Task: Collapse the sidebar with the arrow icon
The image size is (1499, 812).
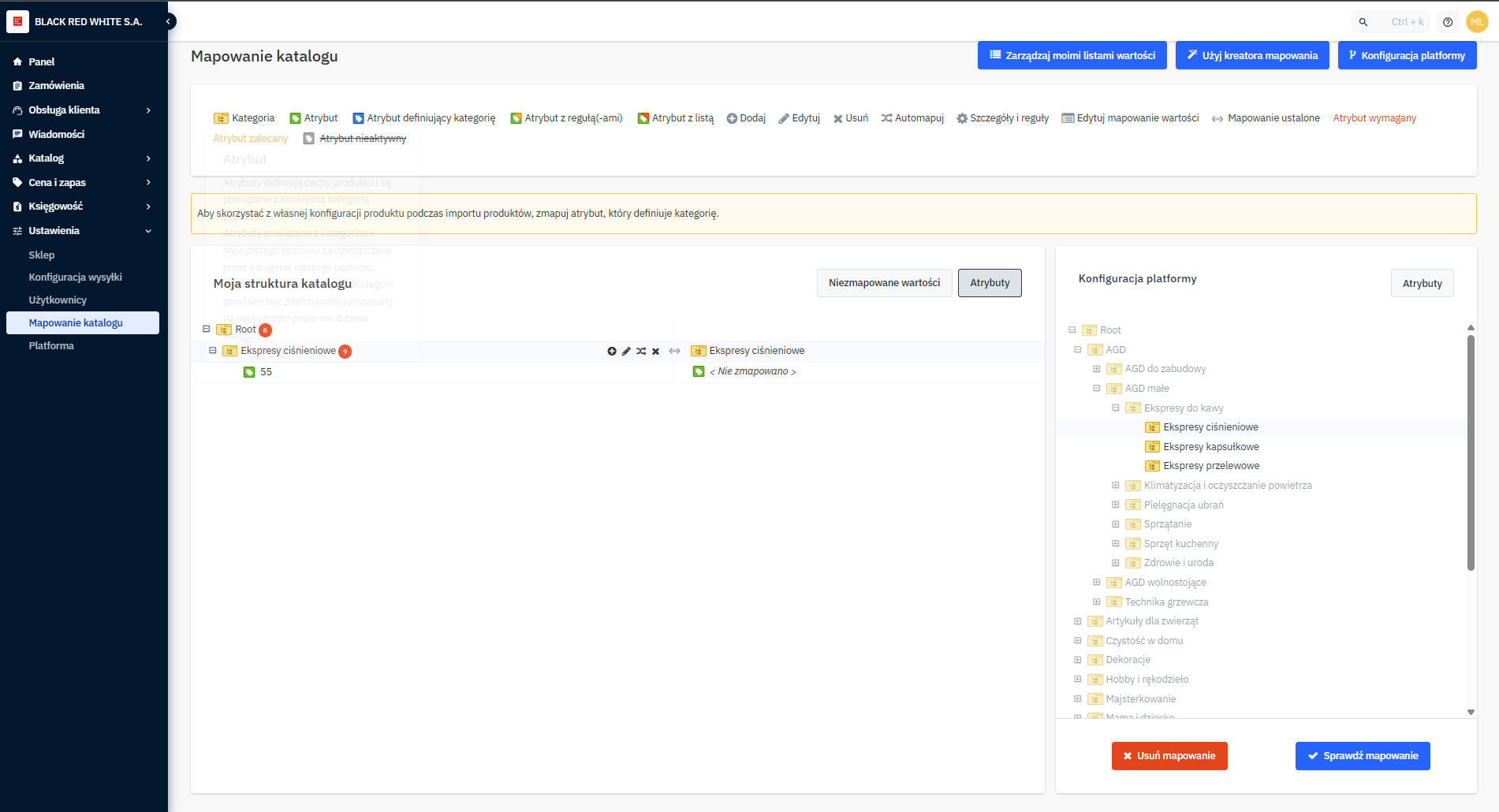Action: (169, 22)
